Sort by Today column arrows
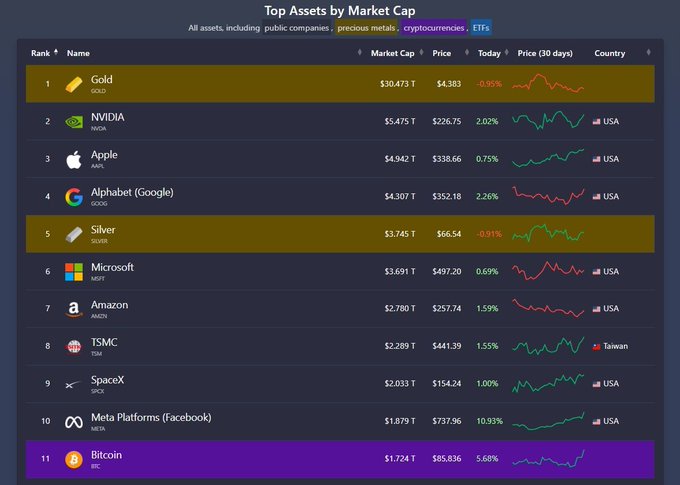 (x=506, y=52)
